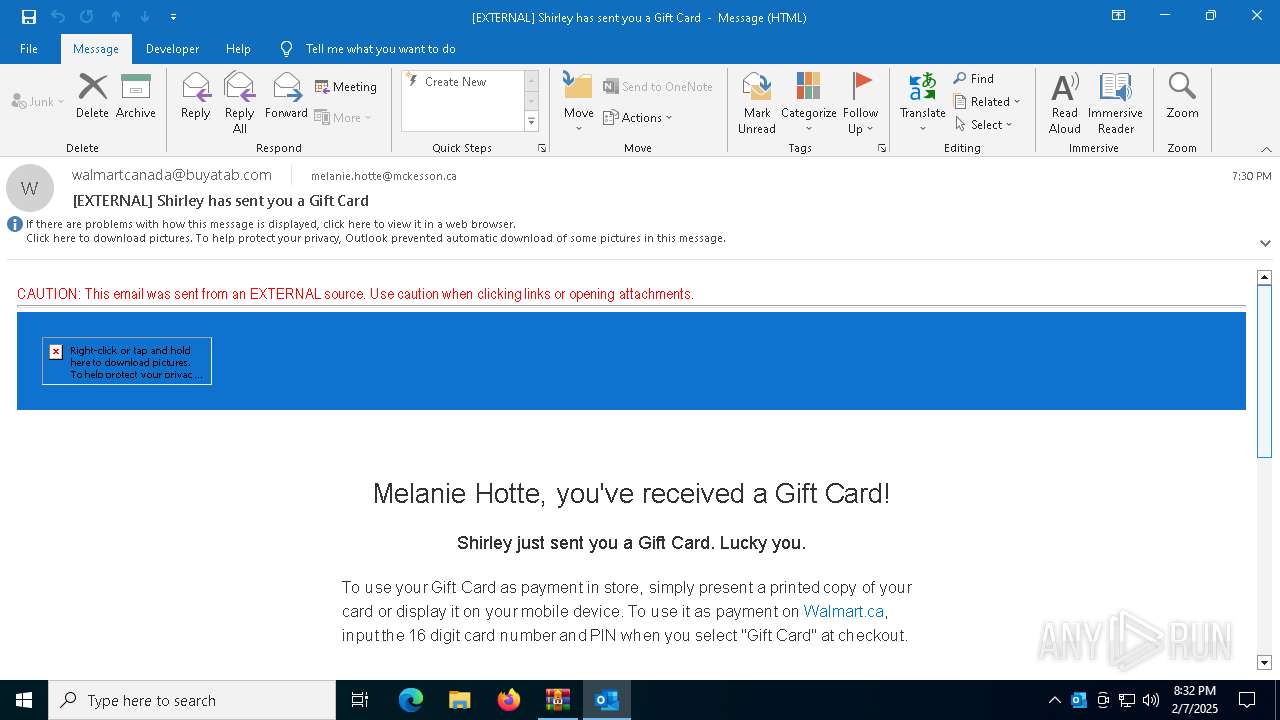This screenshot has width=1280, height=720.
Task: Mark the message as Unread
Action: point(757,102)
